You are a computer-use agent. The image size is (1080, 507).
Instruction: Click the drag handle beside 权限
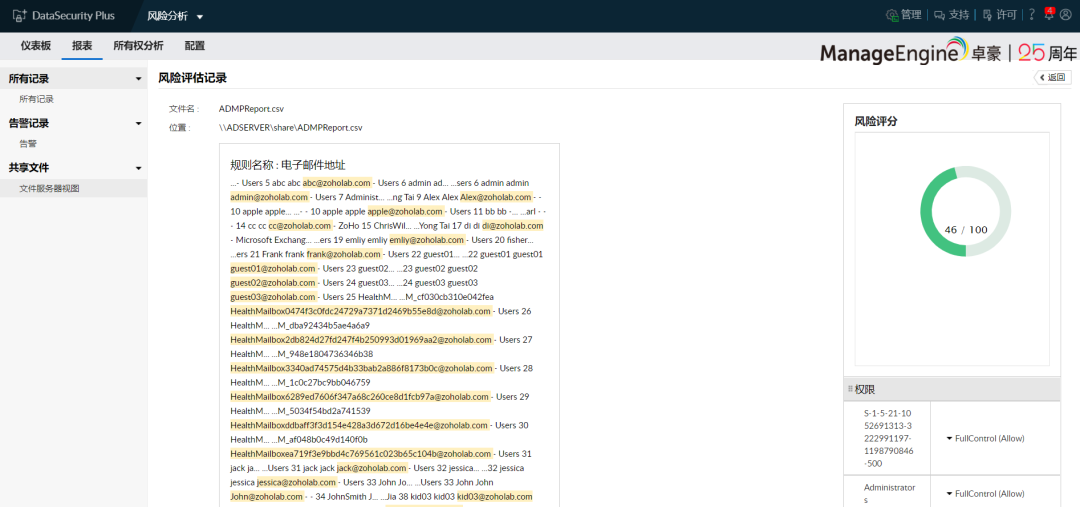point(850,389)
